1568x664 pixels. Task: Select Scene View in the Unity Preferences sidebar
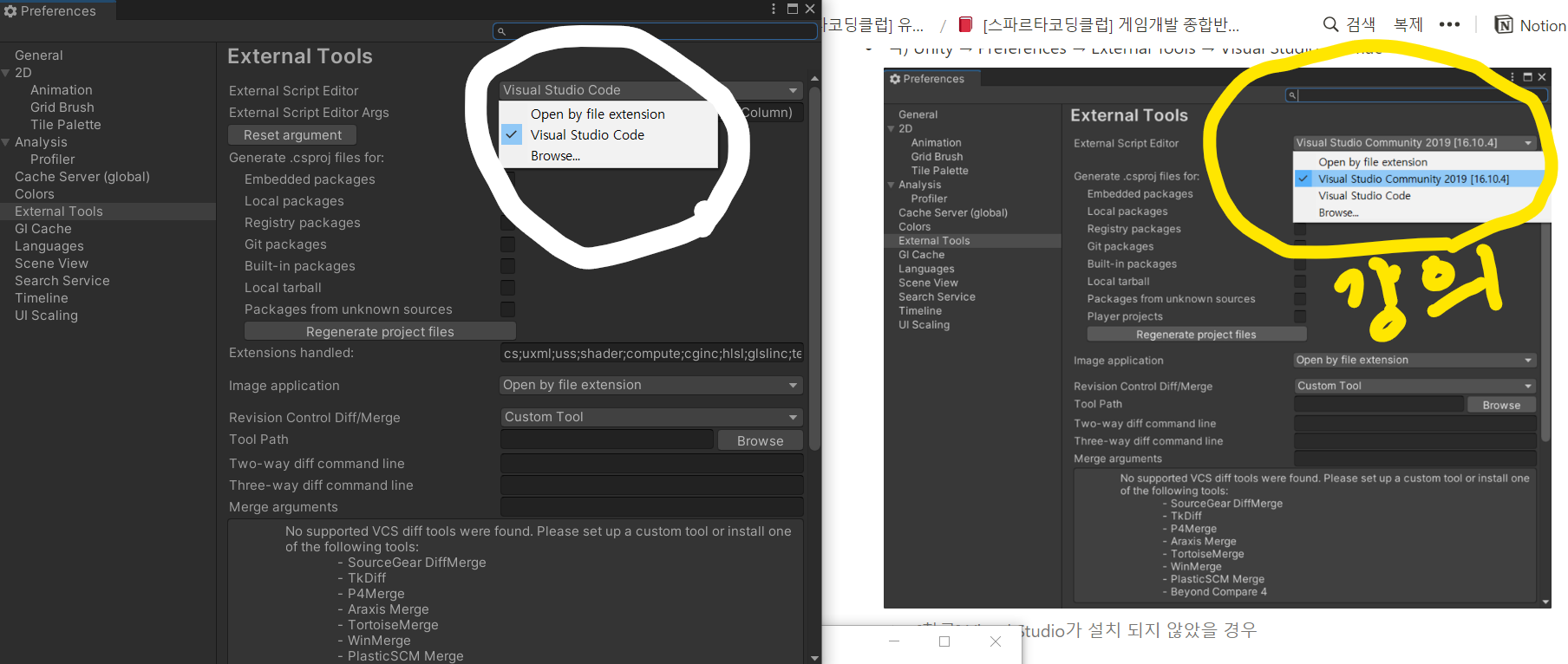(52, 264)
